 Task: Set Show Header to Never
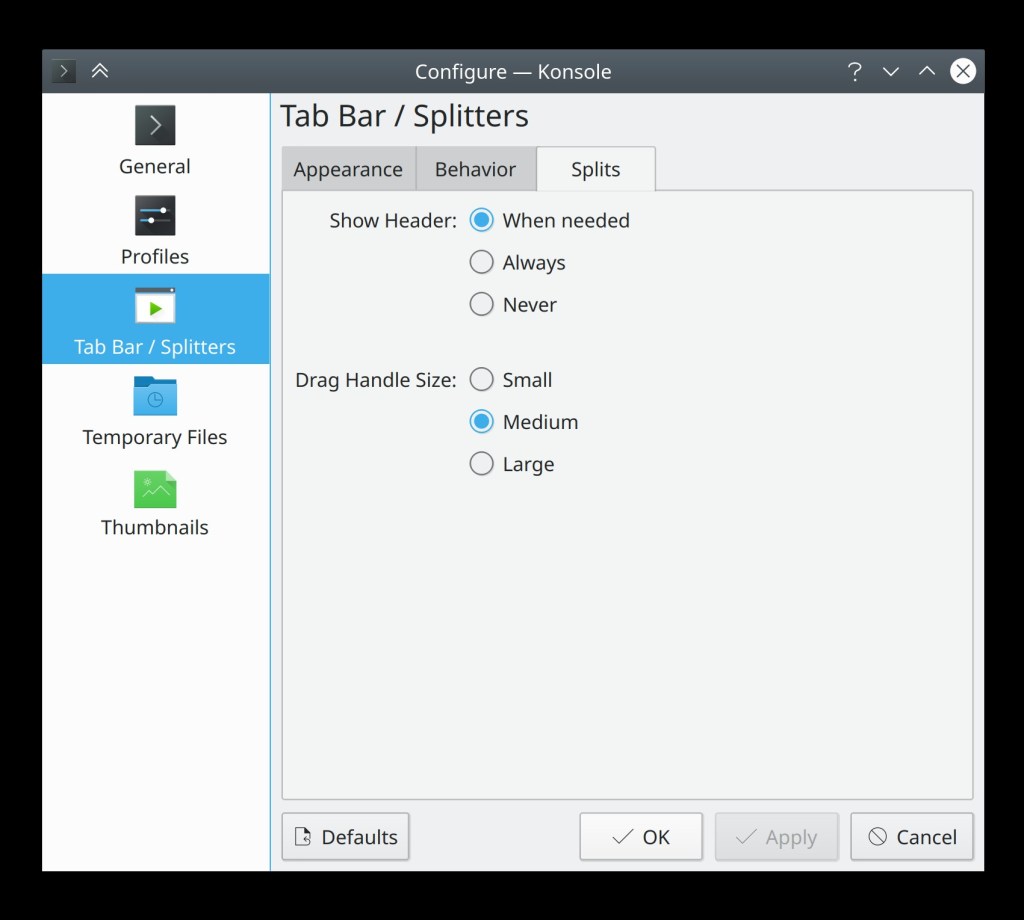point(482,304)
